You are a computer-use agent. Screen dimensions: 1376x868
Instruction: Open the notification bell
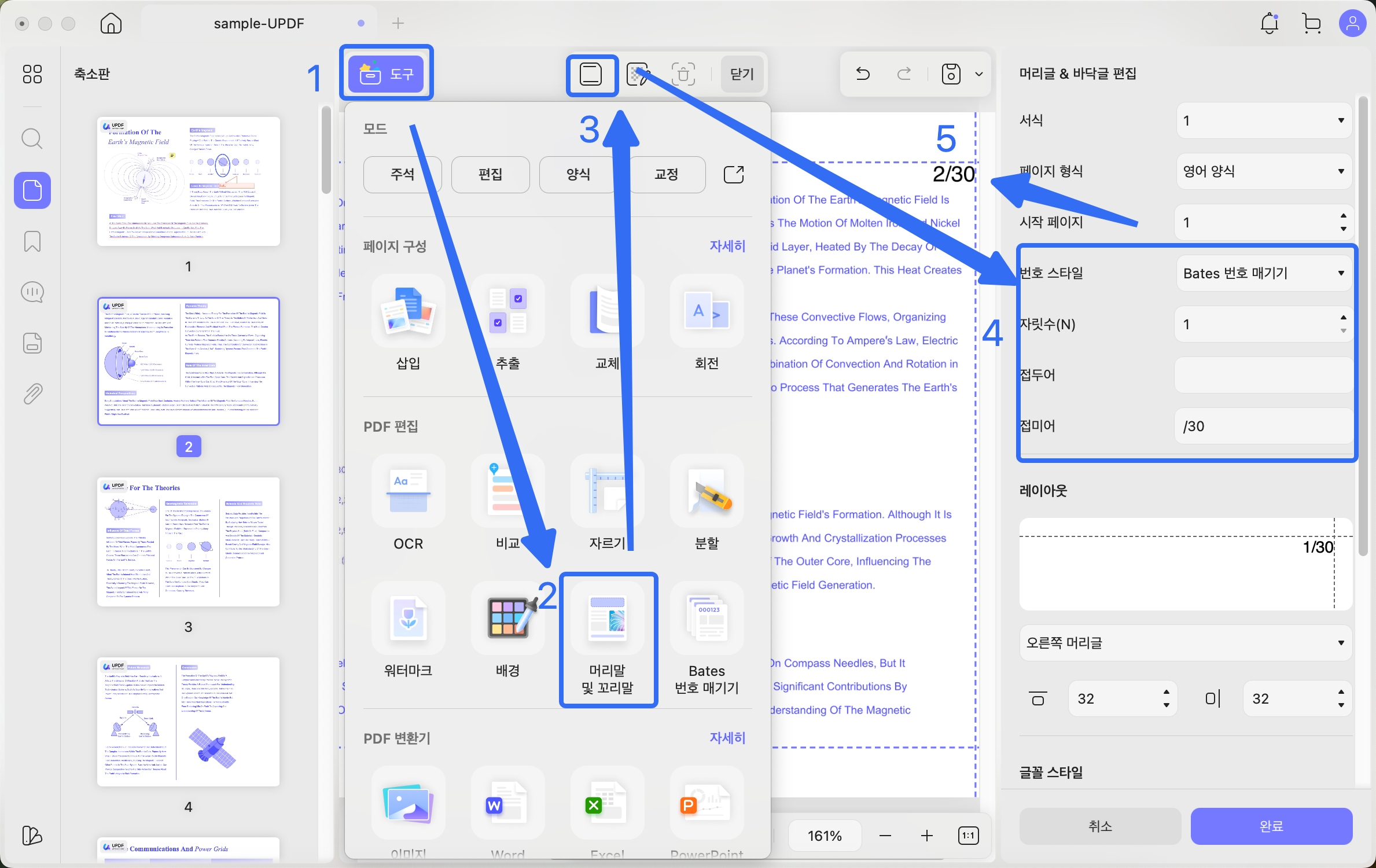click(1269, 24)
